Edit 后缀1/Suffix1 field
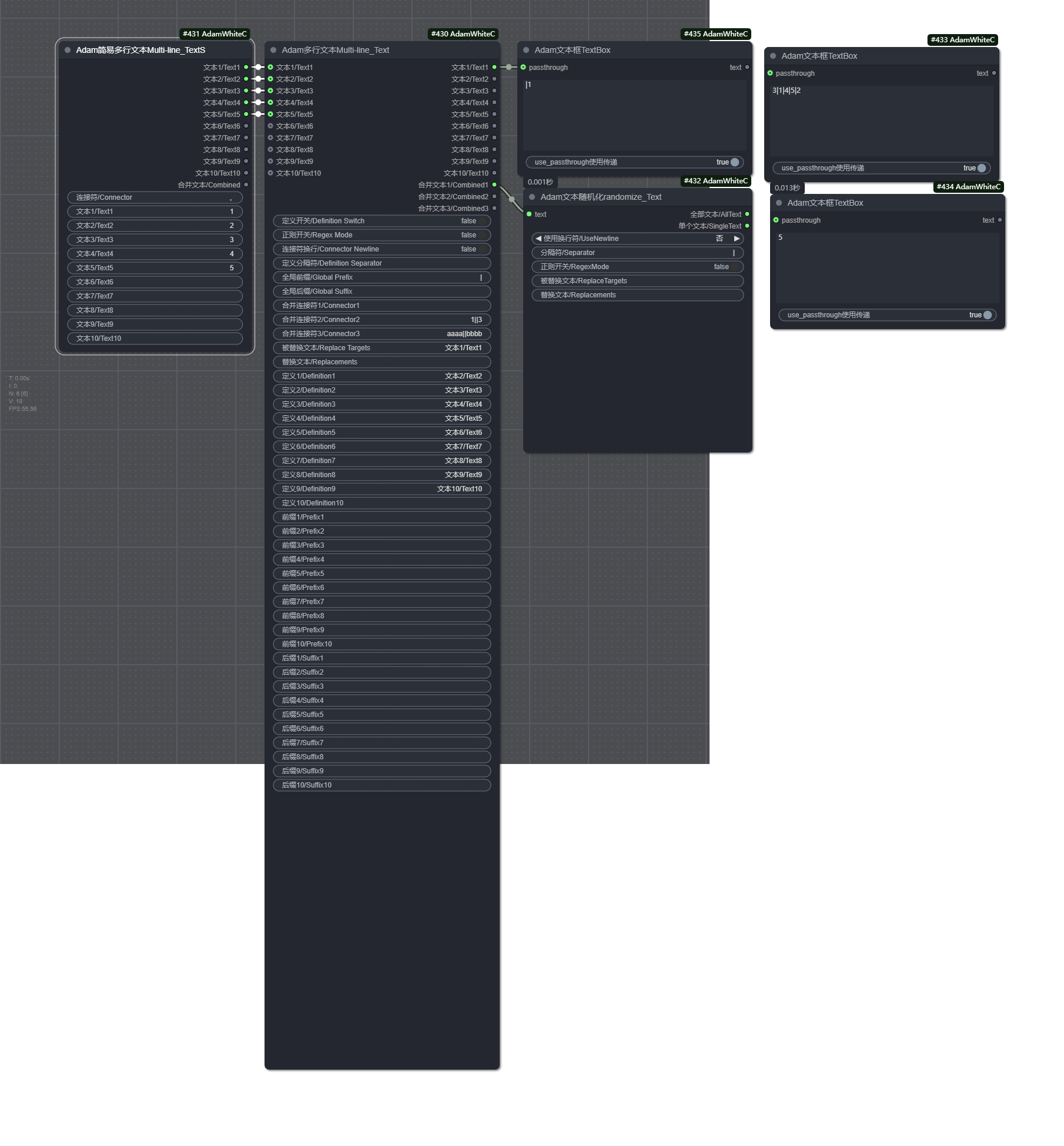This screenshot has height=1146, width=1064. click(x=382, y=658)
